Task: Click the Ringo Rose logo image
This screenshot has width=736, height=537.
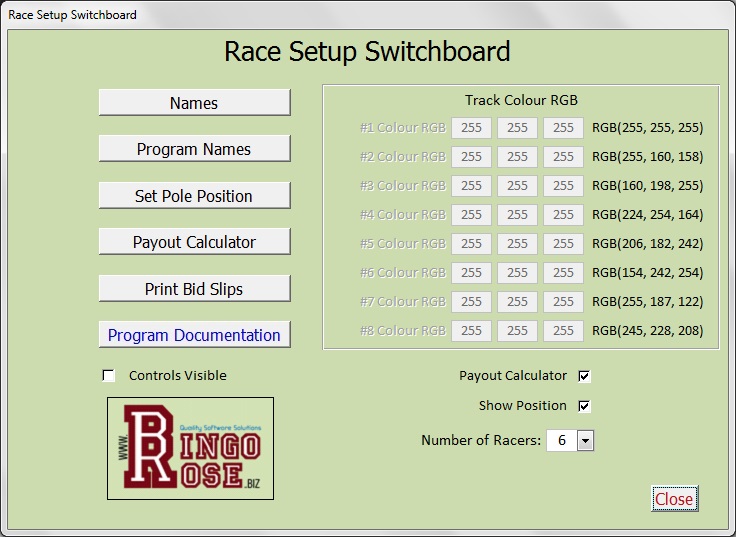Action: coord(190,448)
